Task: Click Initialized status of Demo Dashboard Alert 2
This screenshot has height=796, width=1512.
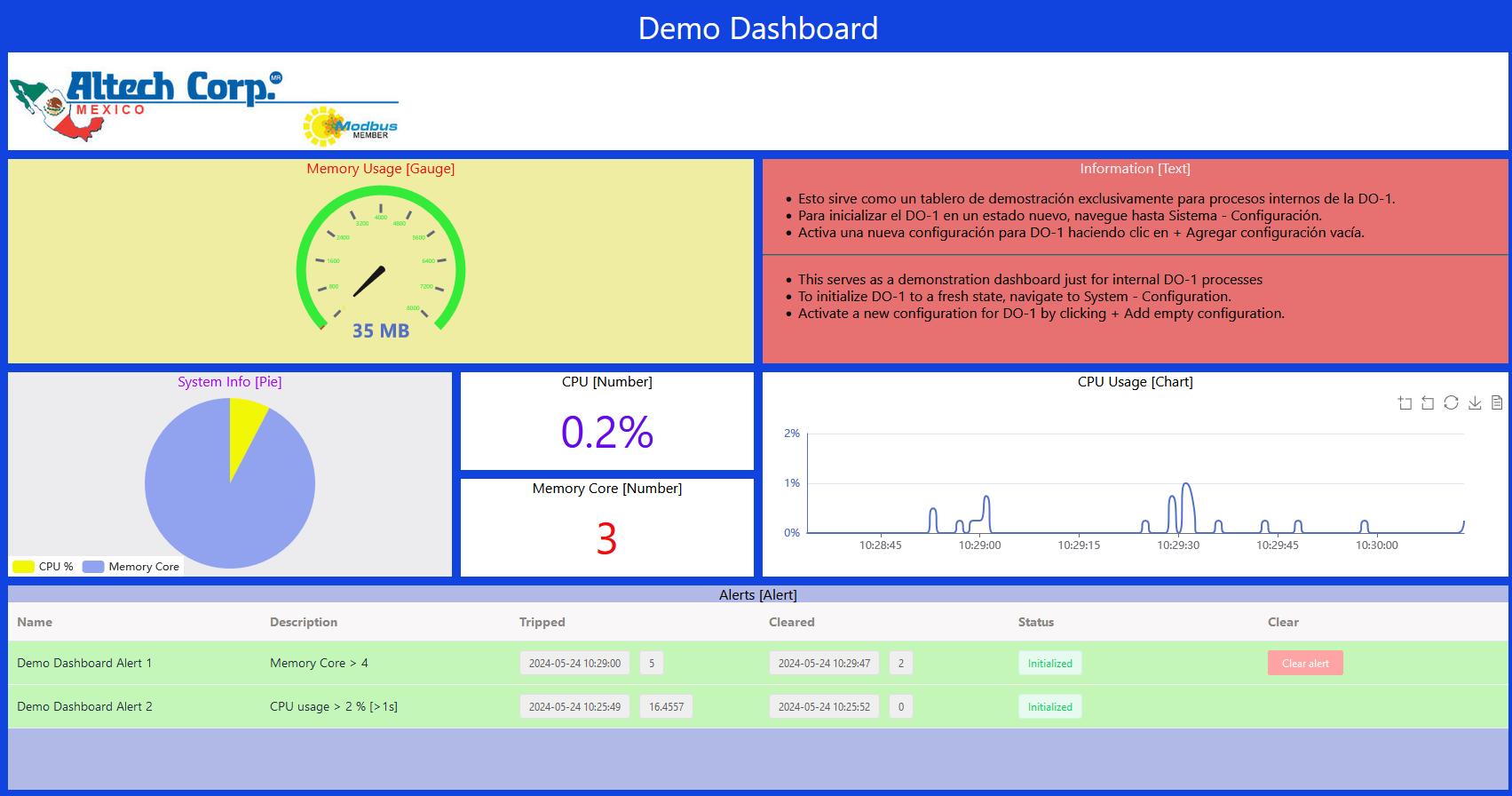Action: (x=1049, y=707)
